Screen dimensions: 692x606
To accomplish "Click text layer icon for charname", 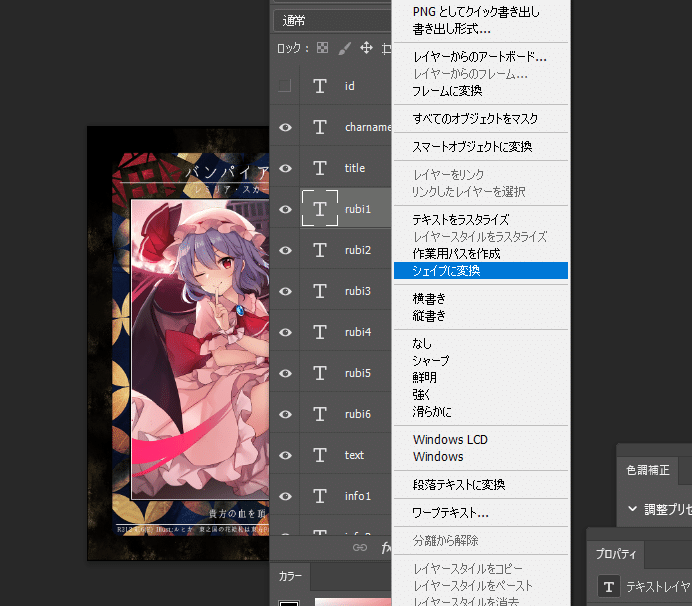I will coord(320,127).
